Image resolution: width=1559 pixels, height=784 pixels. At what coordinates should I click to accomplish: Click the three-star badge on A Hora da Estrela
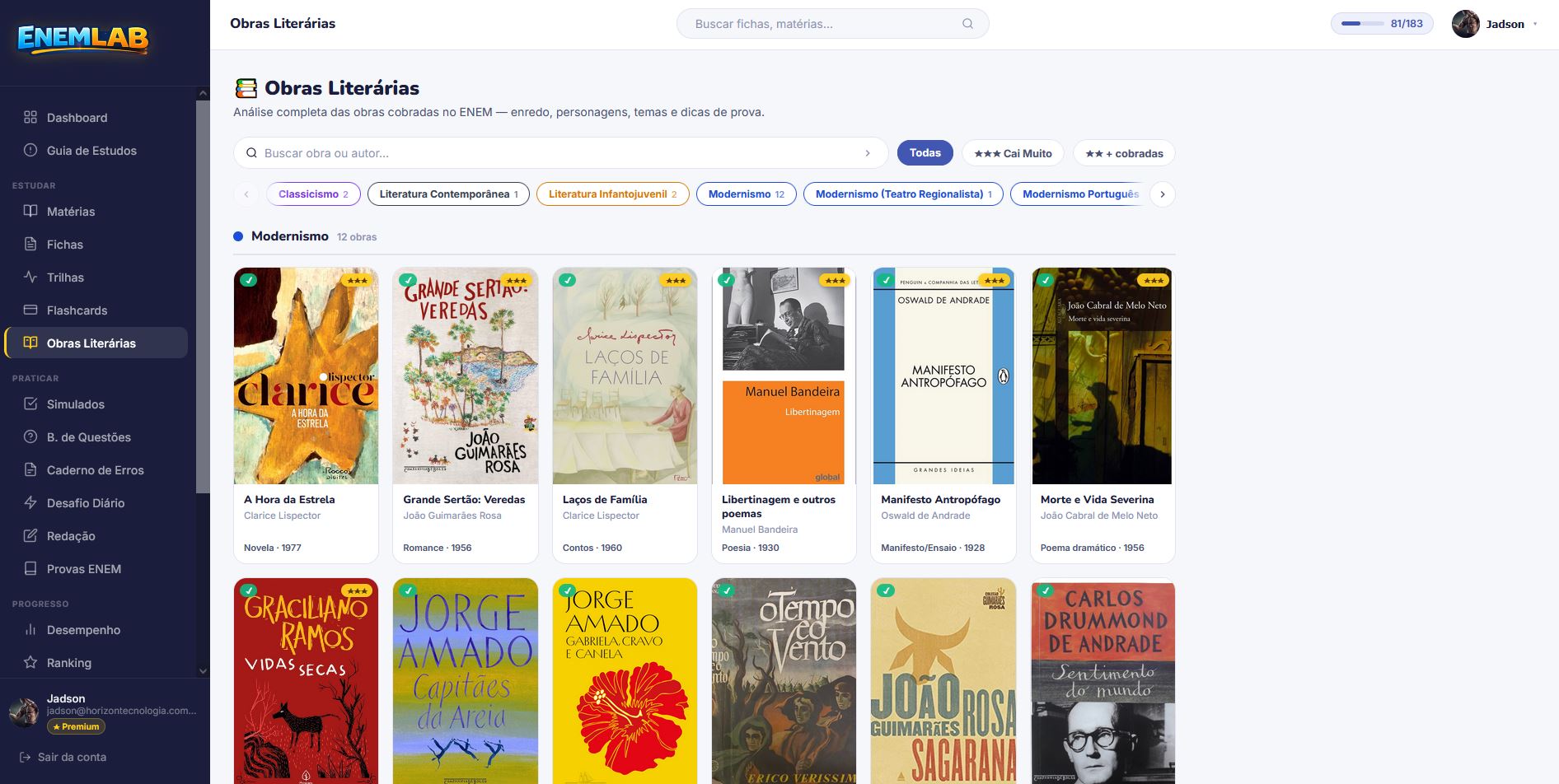[357, 280]
